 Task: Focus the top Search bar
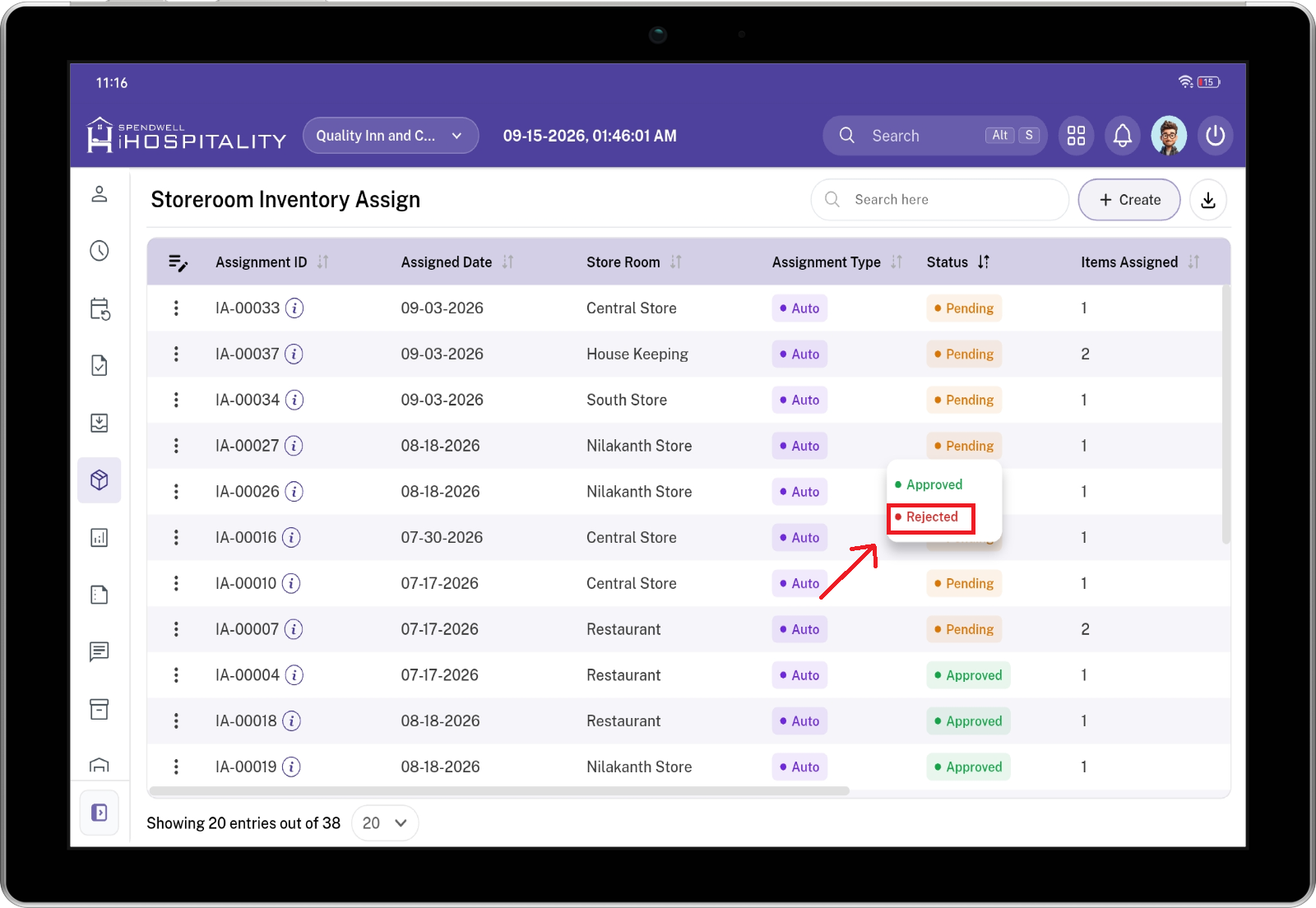tap(934, 136)
